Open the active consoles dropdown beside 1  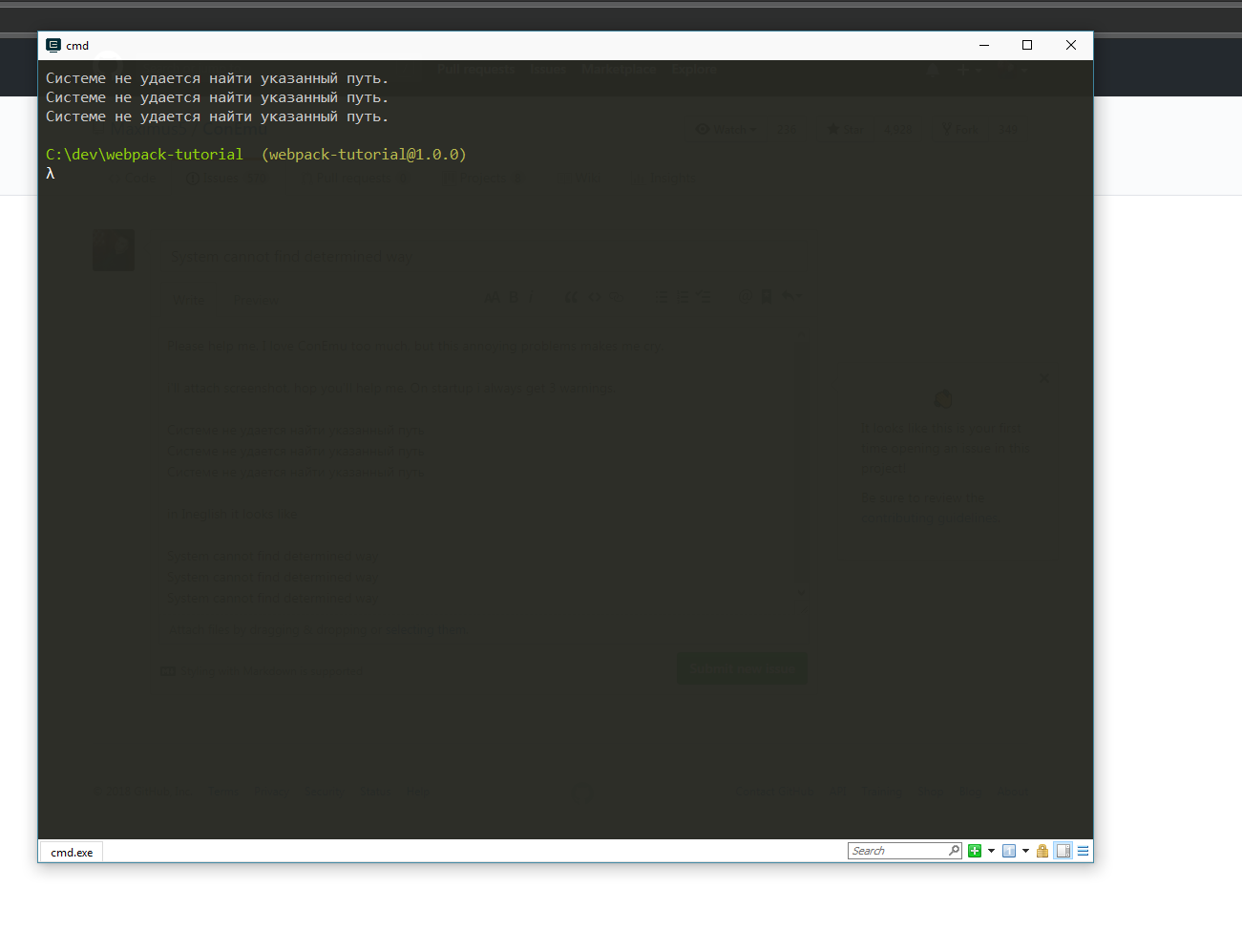point(1024,850)
